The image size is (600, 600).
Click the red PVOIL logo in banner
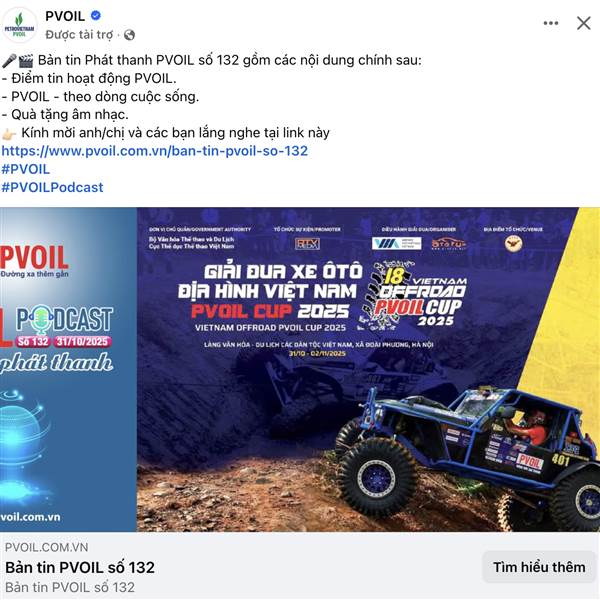pos(34,258)
